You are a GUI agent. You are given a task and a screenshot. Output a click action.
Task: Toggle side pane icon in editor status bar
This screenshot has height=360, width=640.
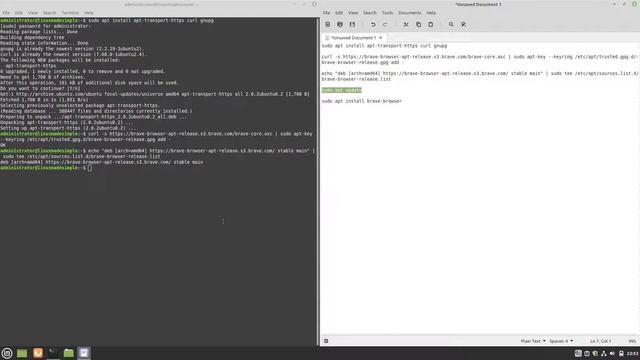point(326,341)
